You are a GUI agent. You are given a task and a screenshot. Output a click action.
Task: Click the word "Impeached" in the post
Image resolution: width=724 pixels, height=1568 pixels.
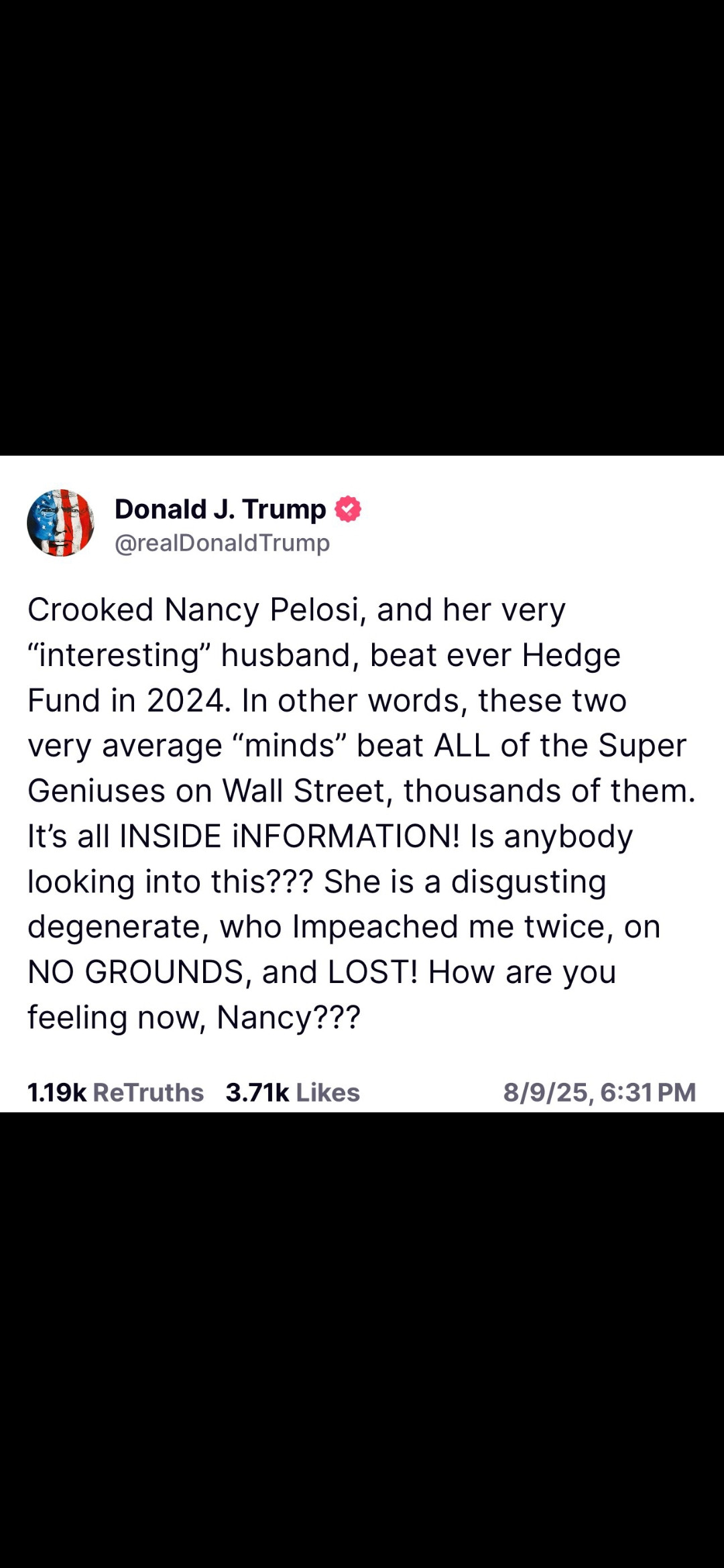coord(375,927)
